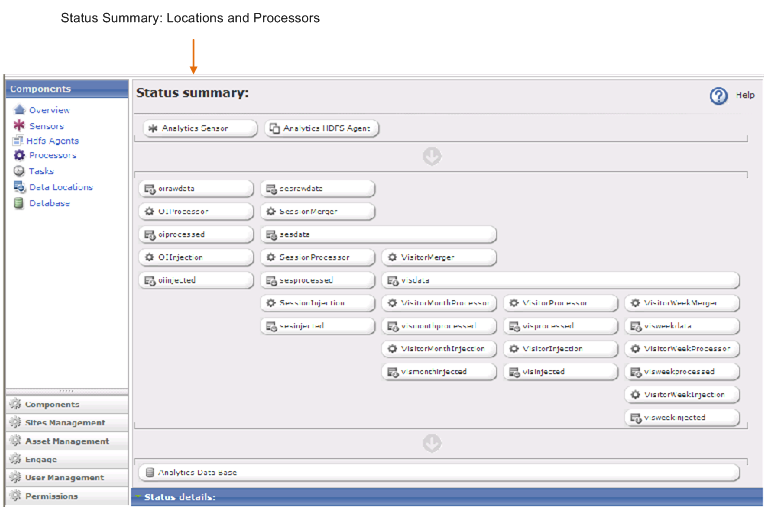Click the data location icon of sesrawdata
Viewport: 764px width, 507px height.
[x=271, y=188]
